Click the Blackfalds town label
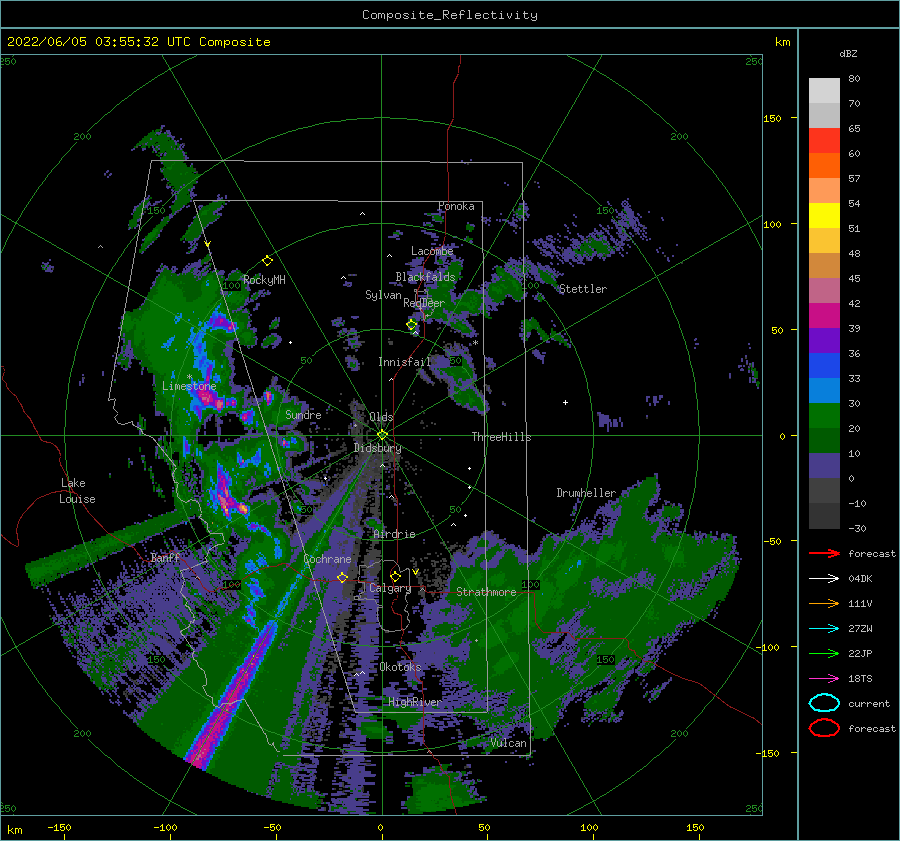 425,277
